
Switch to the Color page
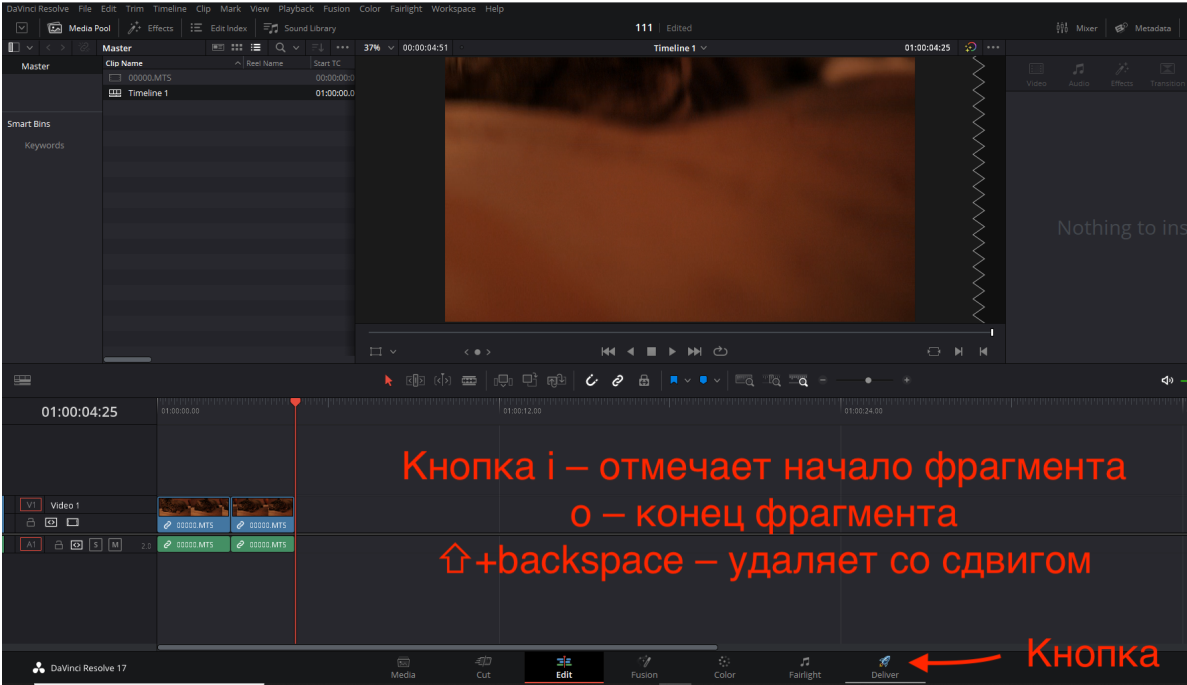click(x=724, y=667)
